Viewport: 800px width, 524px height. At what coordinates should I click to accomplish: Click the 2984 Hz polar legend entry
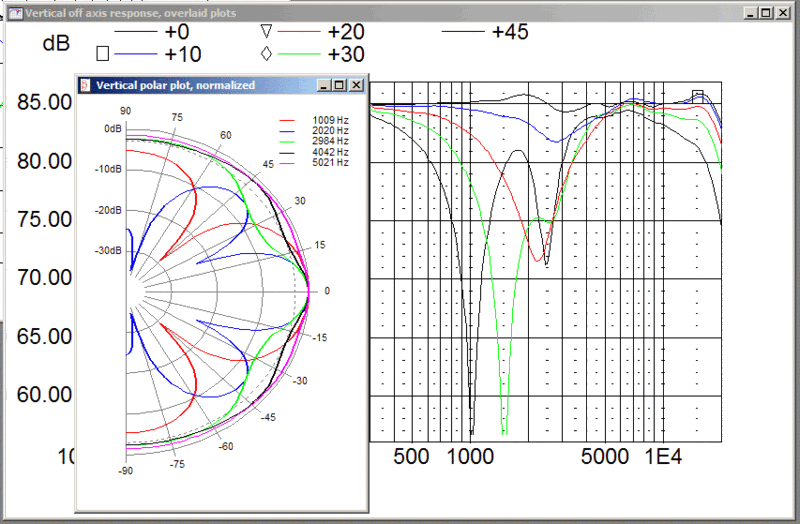point(314,141)
